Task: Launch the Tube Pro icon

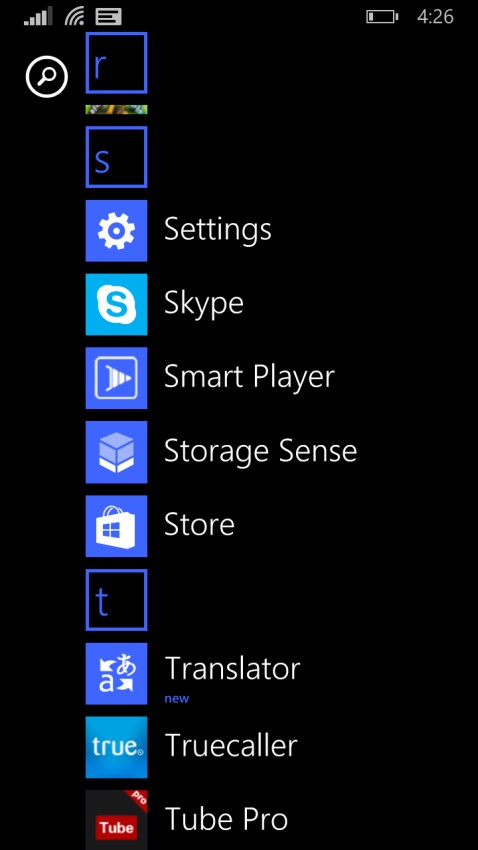Action: (117, 820)
